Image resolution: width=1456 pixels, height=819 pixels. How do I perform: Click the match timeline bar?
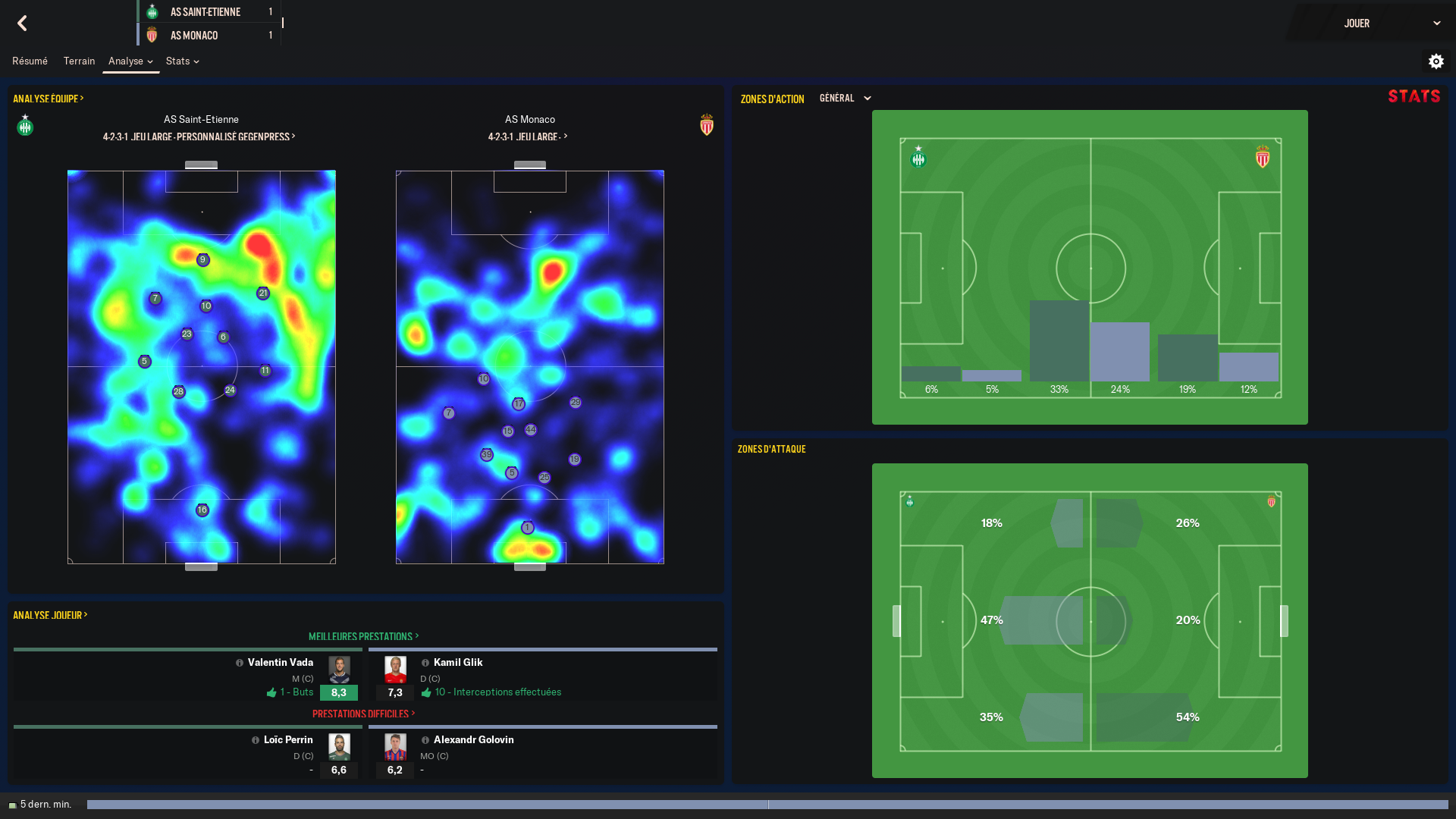click(767, 805)
